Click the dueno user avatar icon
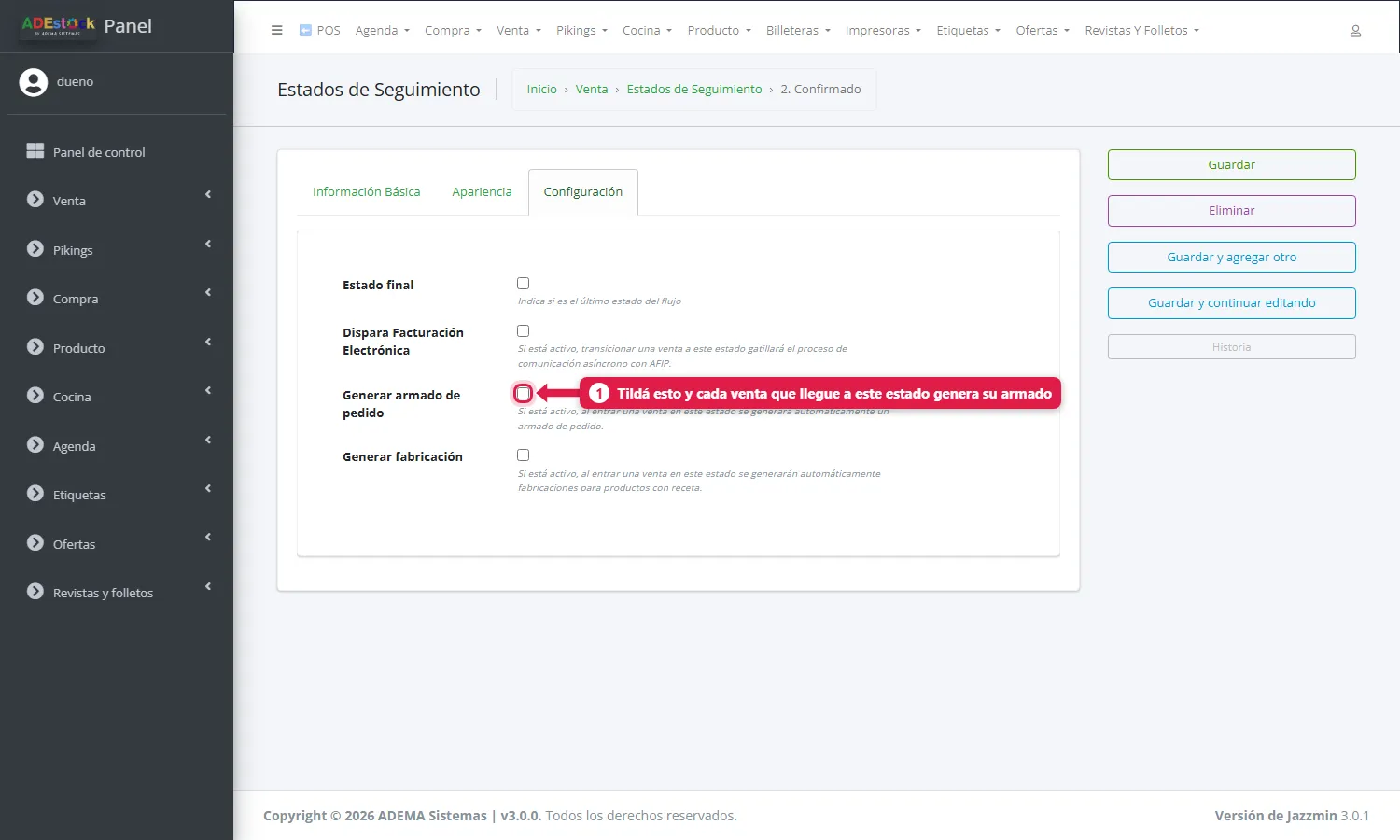This screenshot has height=840, width=1400. coord(34,82)
